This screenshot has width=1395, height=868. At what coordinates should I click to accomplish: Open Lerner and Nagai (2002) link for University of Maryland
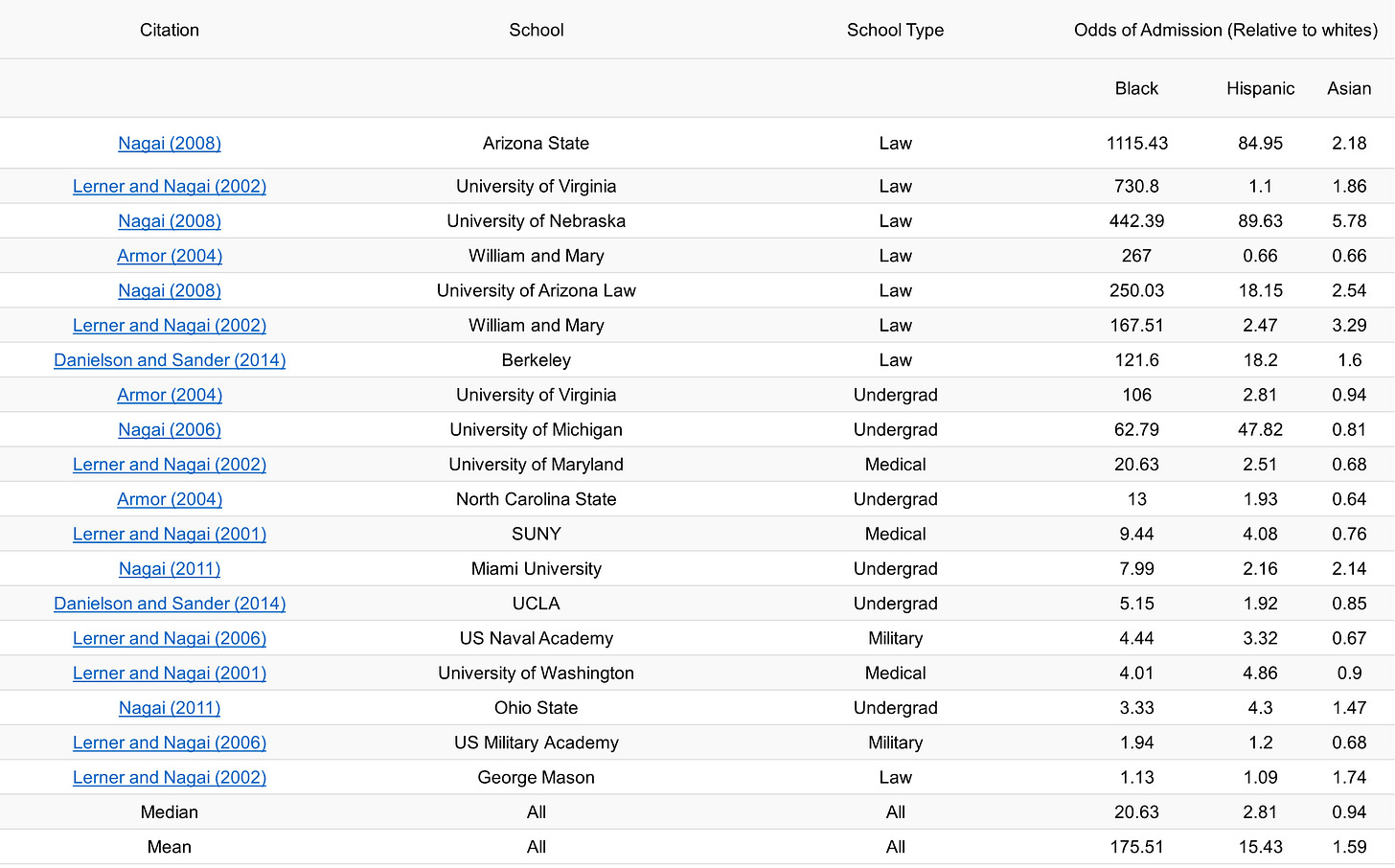pos(170,464)
